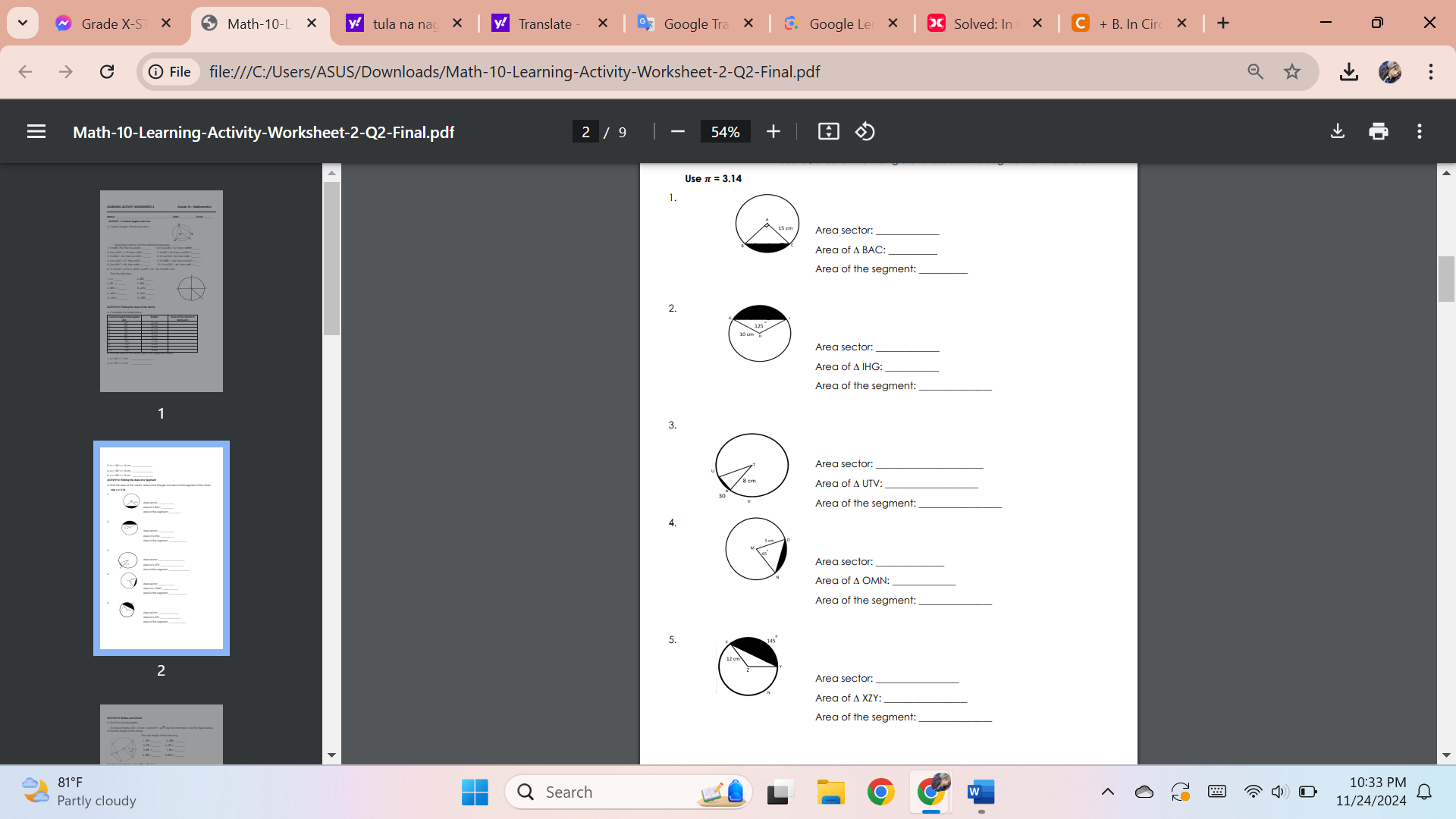Click the more options icon right toolbar
Viewport: 1456px width, 819px height.
point(1420,131)
